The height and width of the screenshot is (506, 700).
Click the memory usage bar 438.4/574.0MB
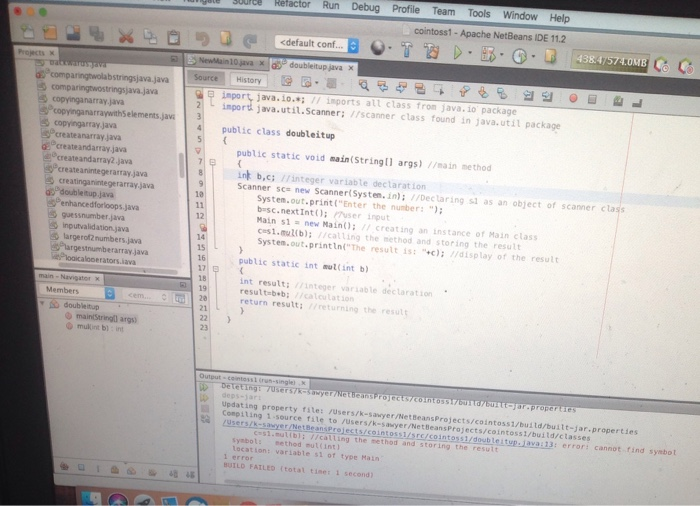click(611, 62)
